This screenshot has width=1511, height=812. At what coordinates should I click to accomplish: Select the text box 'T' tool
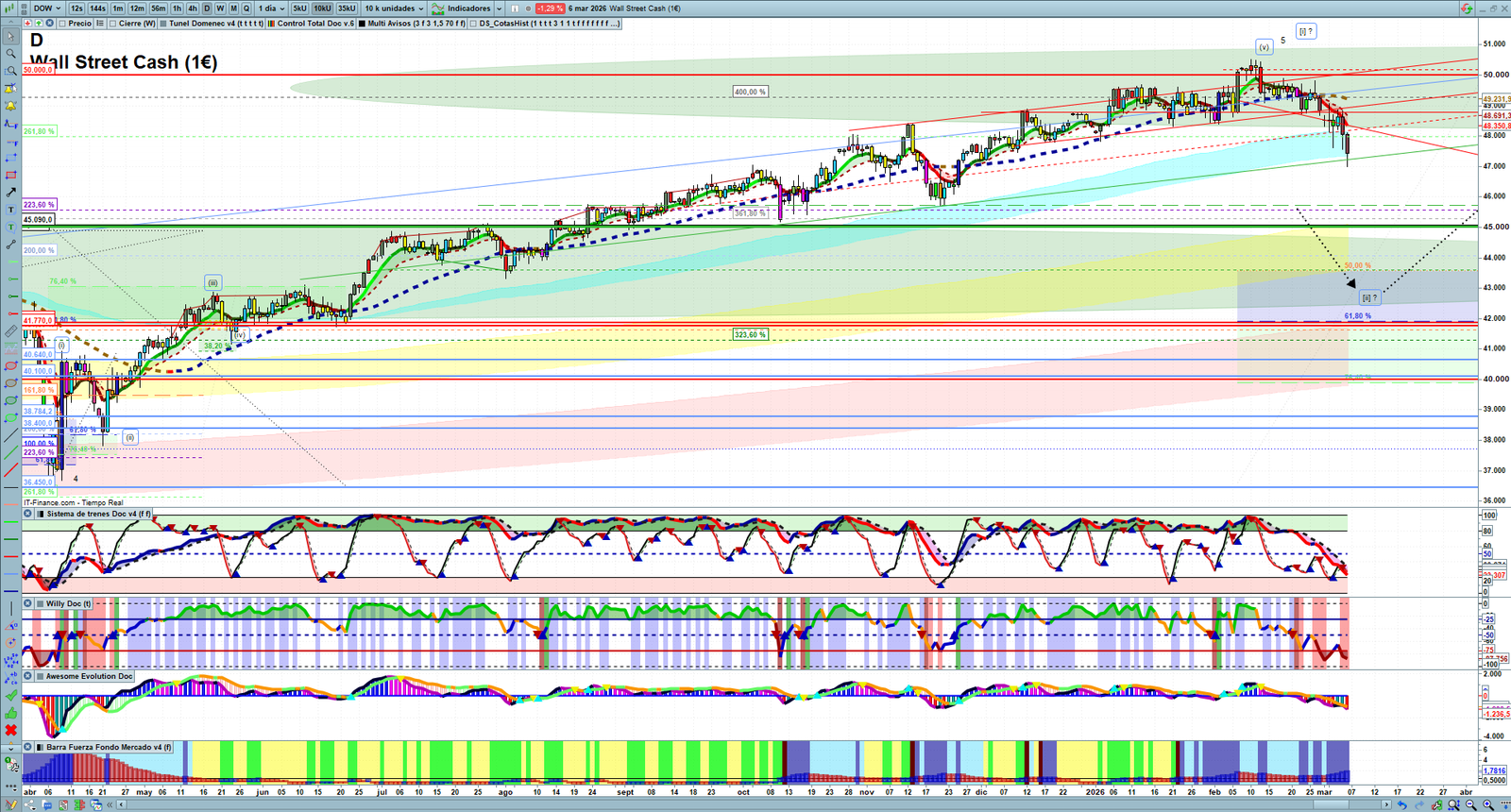pyautogui.click(x=10, y=210)
